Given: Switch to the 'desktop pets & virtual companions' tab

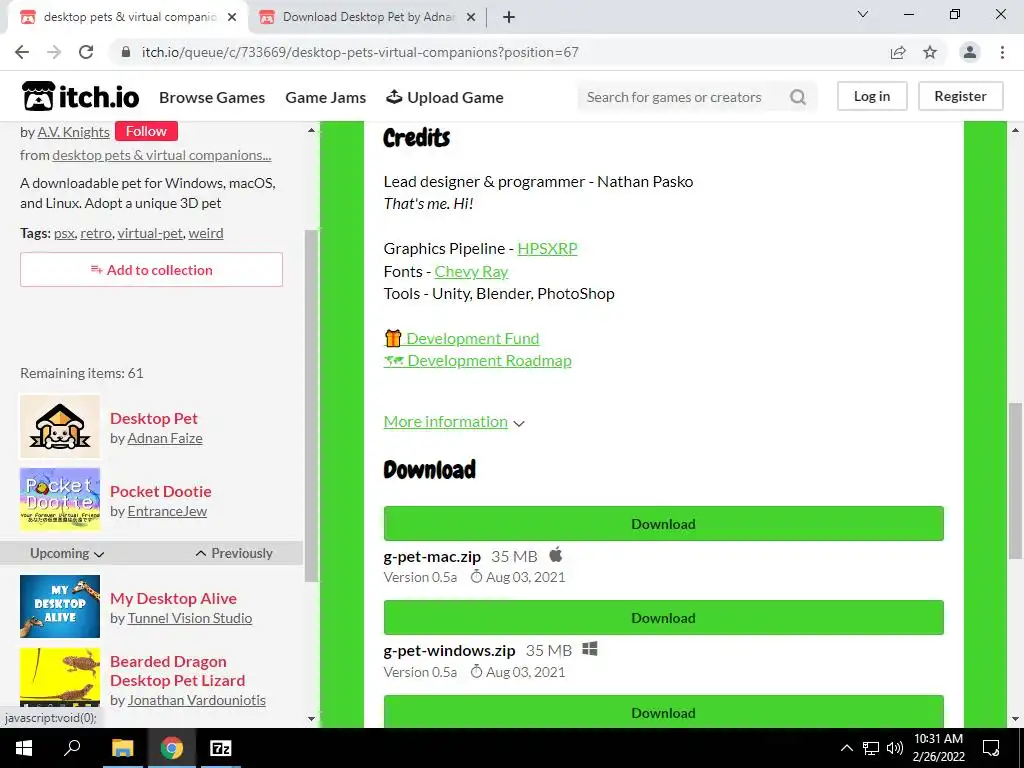Looking at the screenshot, I should pos(131,18).
